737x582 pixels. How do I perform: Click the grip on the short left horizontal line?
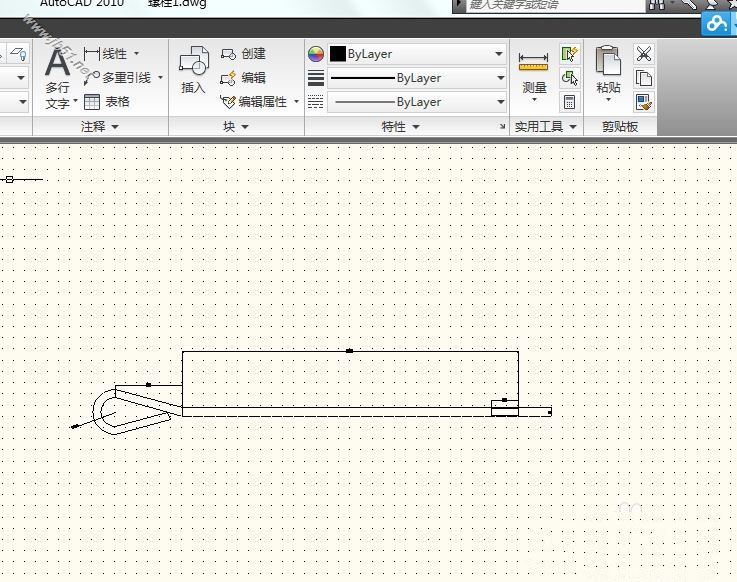point(149,385)
